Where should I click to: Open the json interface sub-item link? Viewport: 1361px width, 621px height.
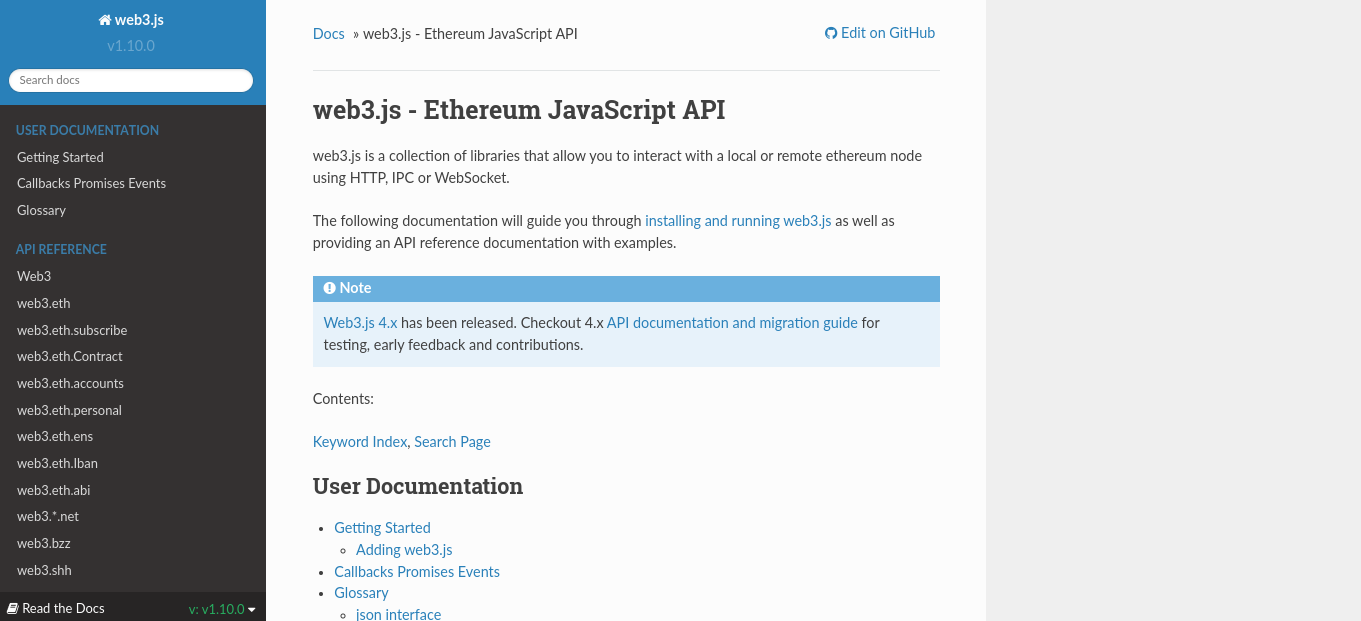(x=398, y=614)
